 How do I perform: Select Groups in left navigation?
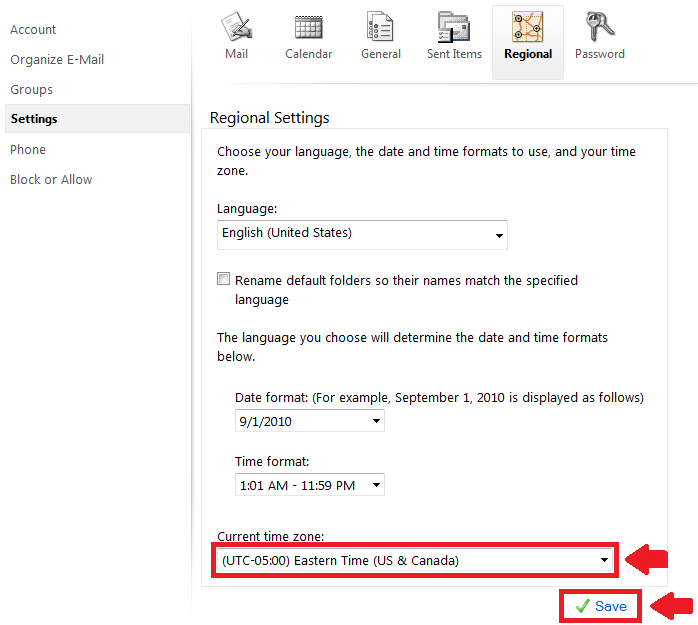[32, 90]
